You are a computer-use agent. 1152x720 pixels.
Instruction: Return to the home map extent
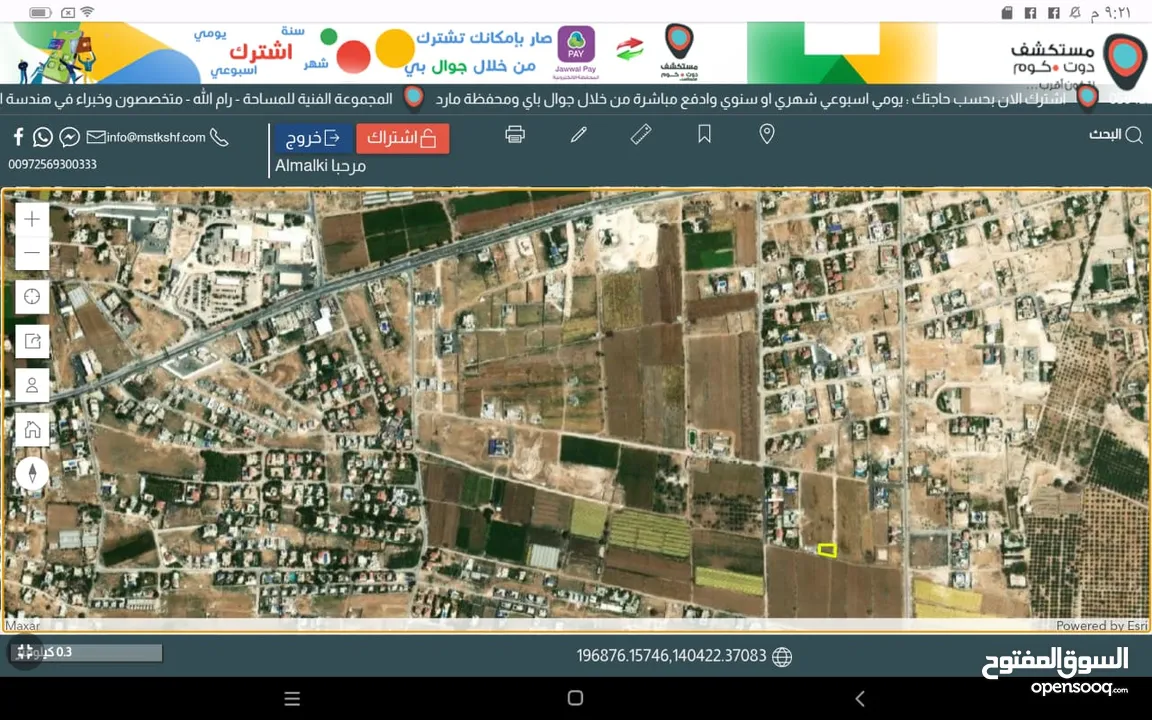click(x=32, y=429)
